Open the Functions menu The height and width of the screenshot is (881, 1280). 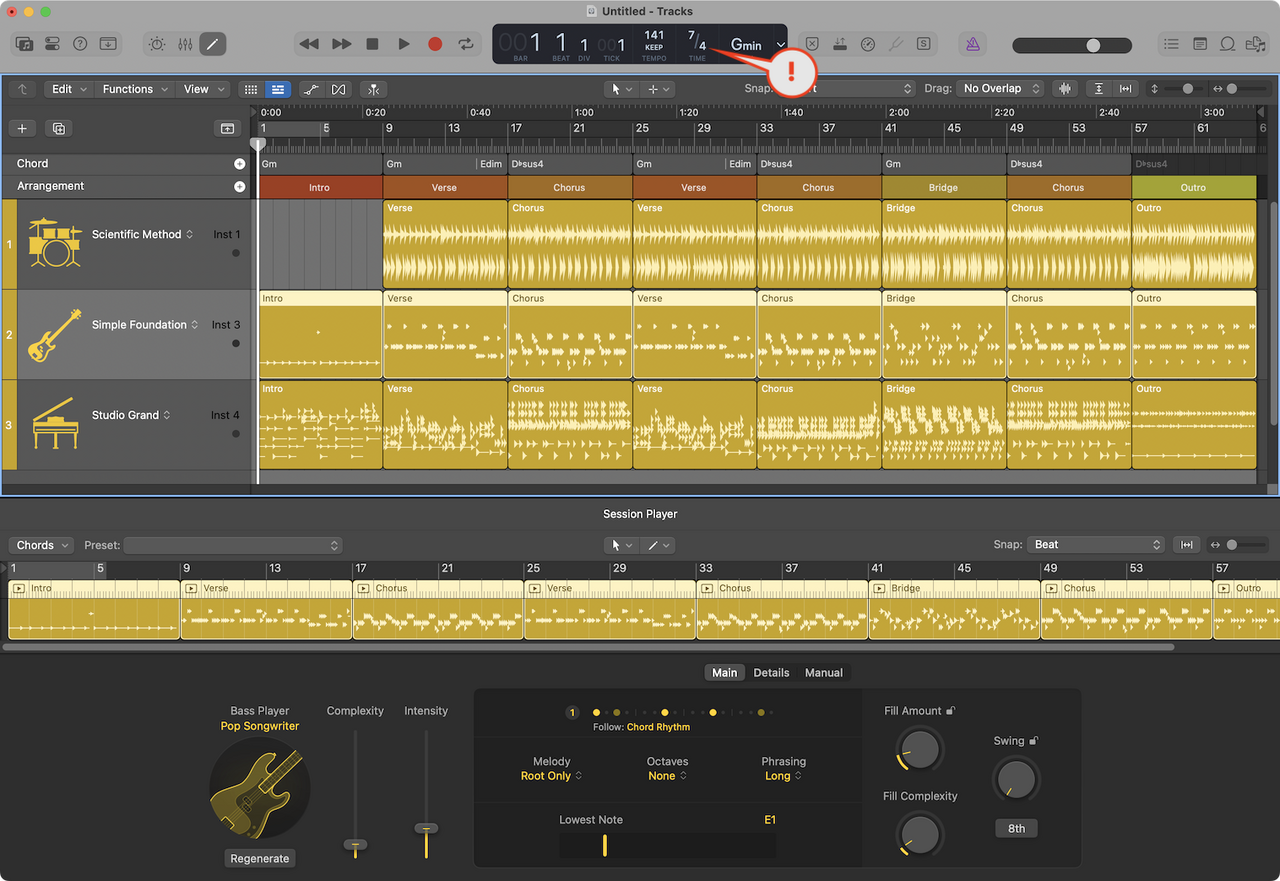(x=134, y=89)
